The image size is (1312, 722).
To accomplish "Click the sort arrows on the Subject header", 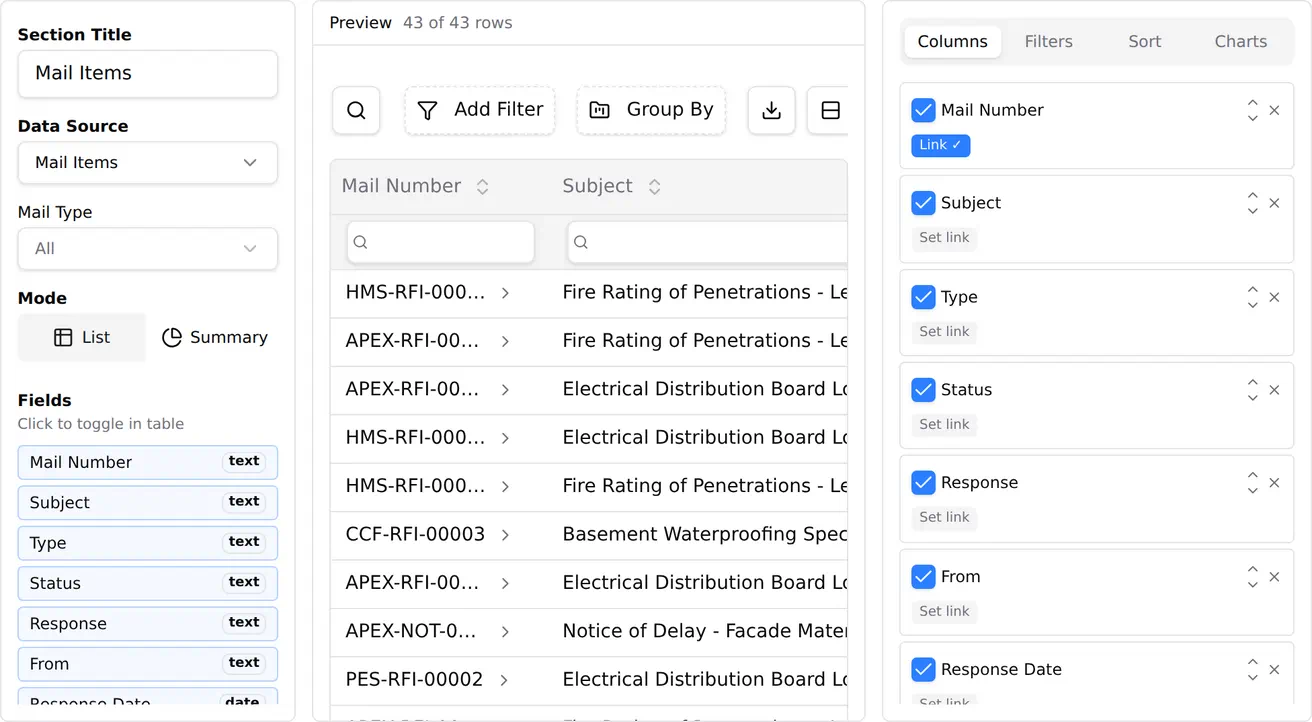I will [x=654, y=187].
